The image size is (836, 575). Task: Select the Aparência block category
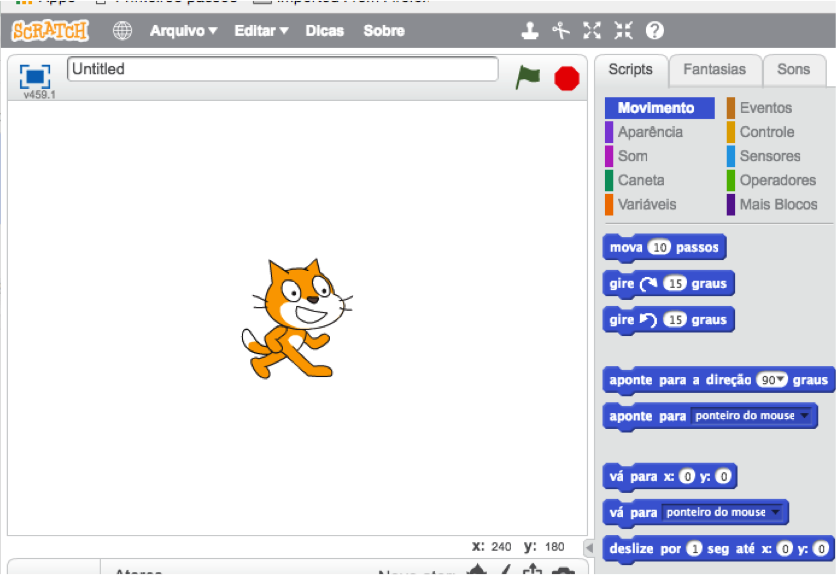(x=644, y=132)
